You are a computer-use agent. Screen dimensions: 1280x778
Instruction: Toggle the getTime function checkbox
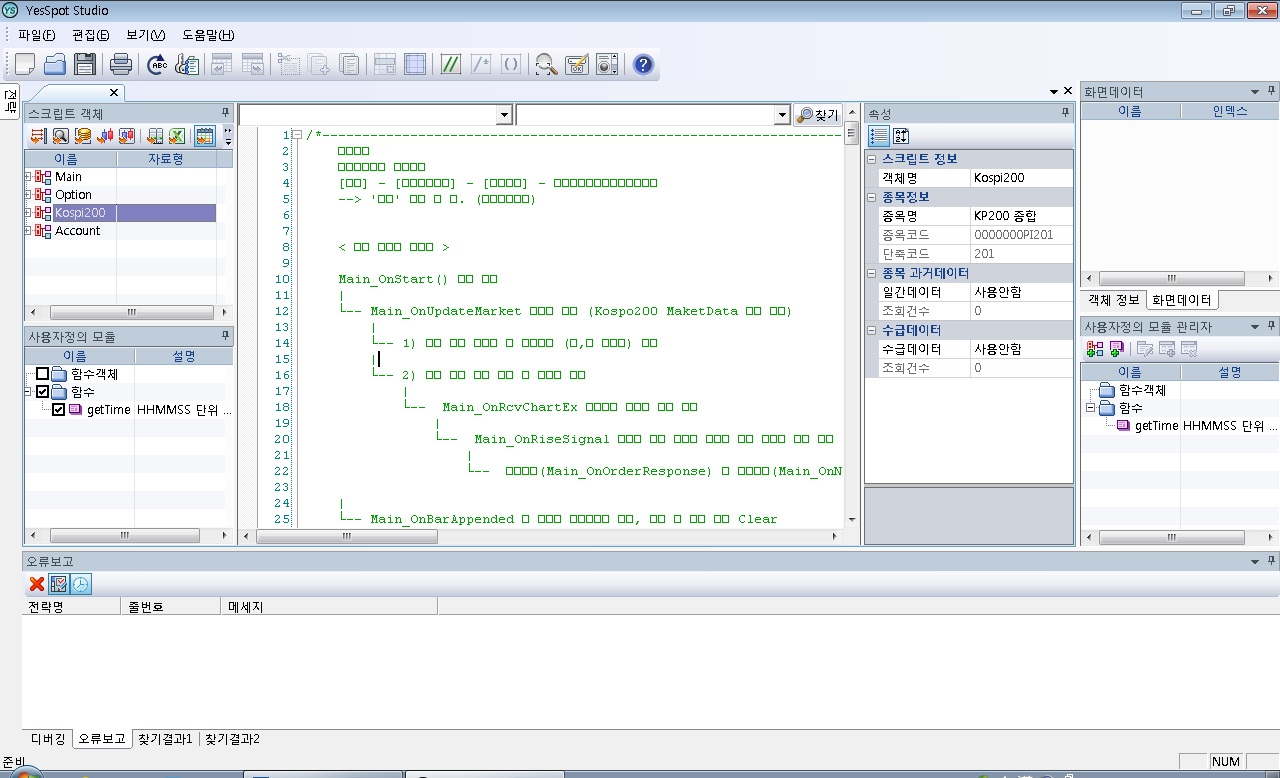pyautogui.click(x=58, y=410)
